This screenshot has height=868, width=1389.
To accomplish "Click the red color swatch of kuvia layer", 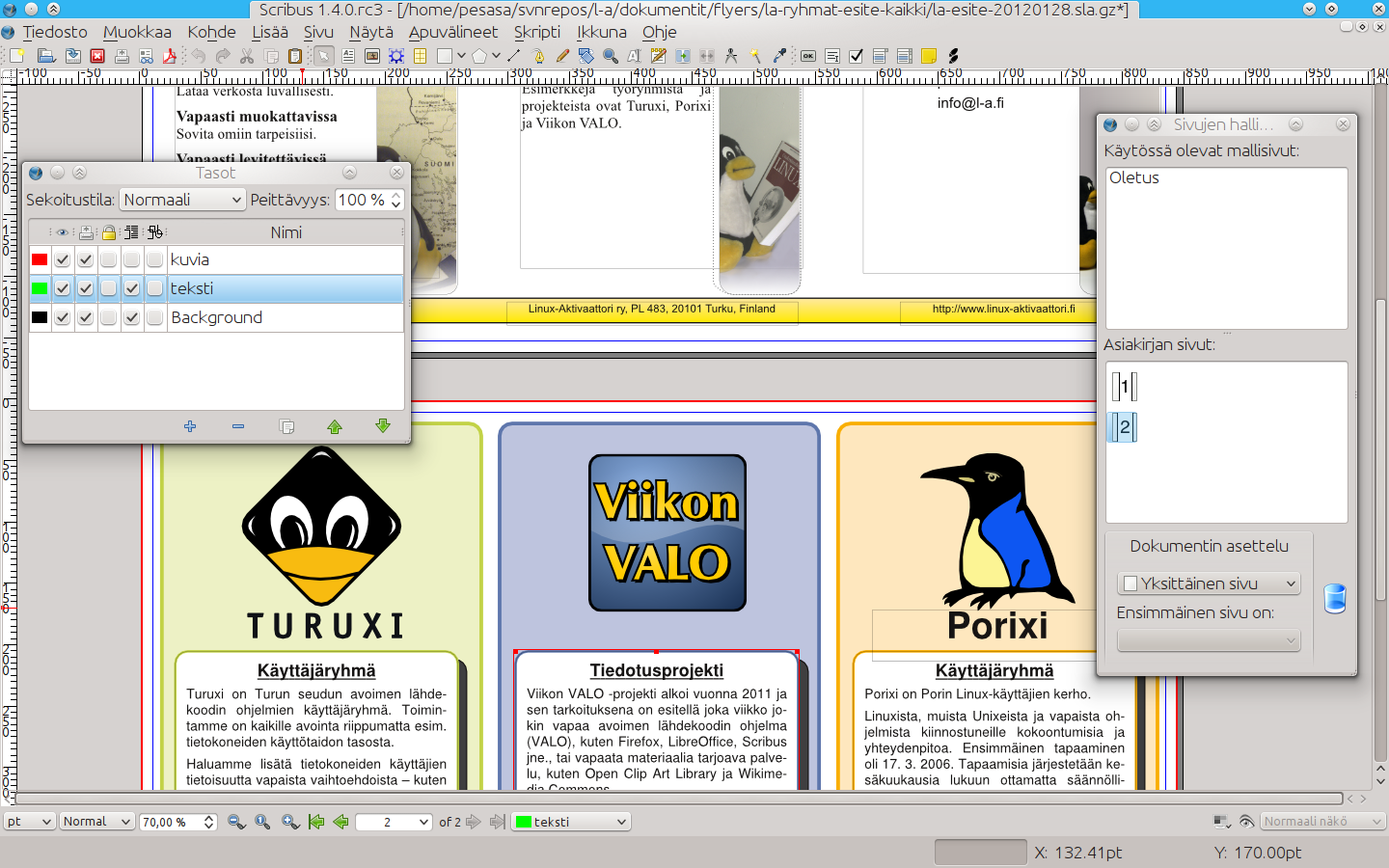I will 40,259.
